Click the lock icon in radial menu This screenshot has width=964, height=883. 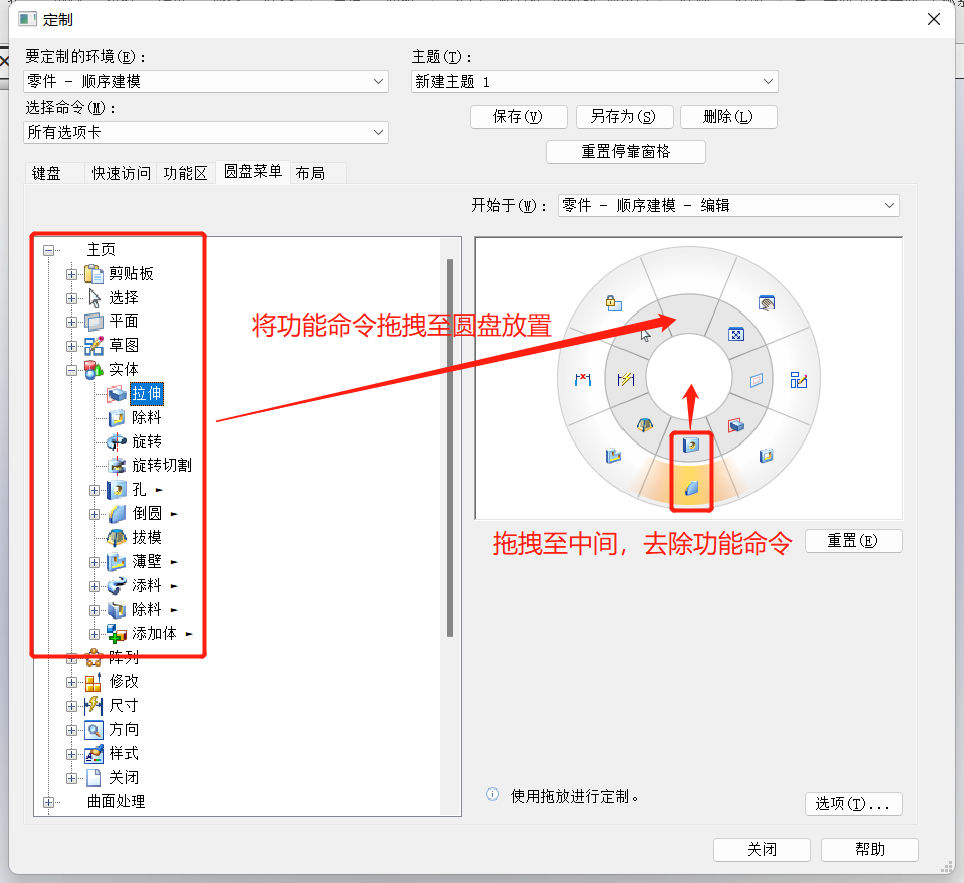click(x=614, y=301)
